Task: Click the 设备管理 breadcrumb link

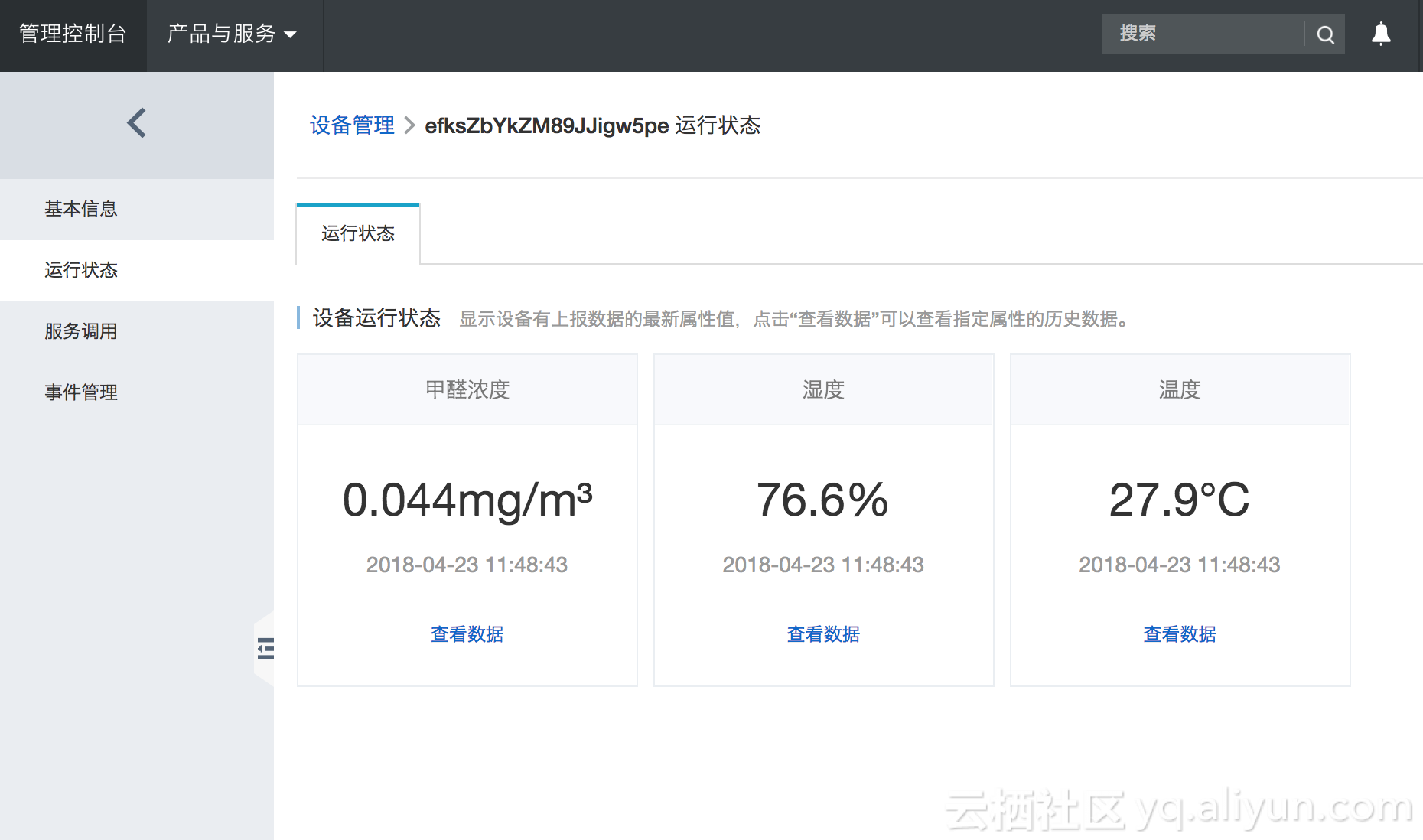Action: pos(352,125)
